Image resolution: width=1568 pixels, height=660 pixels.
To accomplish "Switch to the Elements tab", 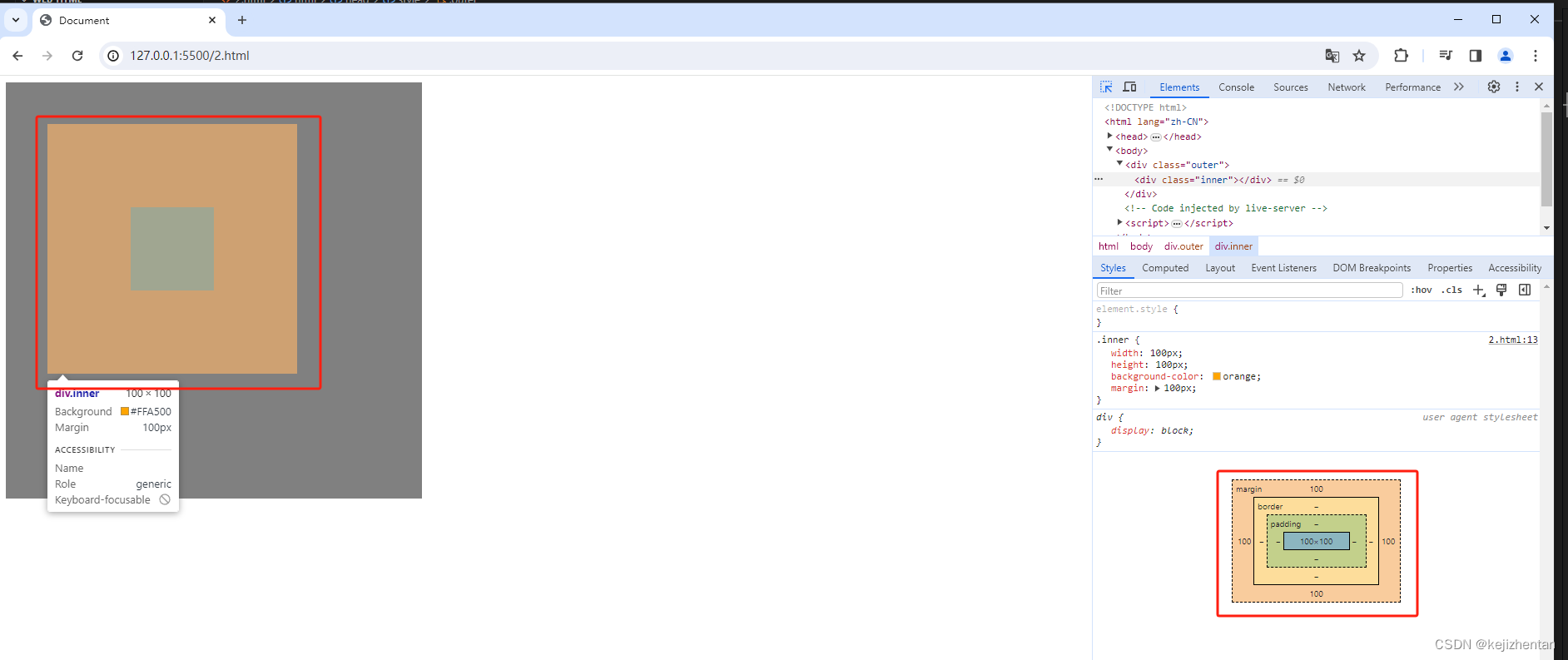I will pos(1179,87).
